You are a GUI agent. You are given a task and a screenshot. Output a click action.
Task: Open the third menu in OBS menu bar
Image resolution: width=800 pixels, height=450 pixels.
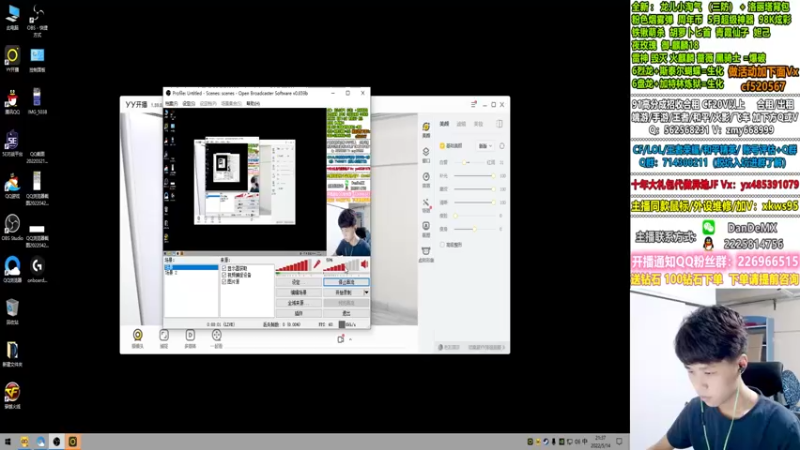pyautogui.click(x=208, y=104)
